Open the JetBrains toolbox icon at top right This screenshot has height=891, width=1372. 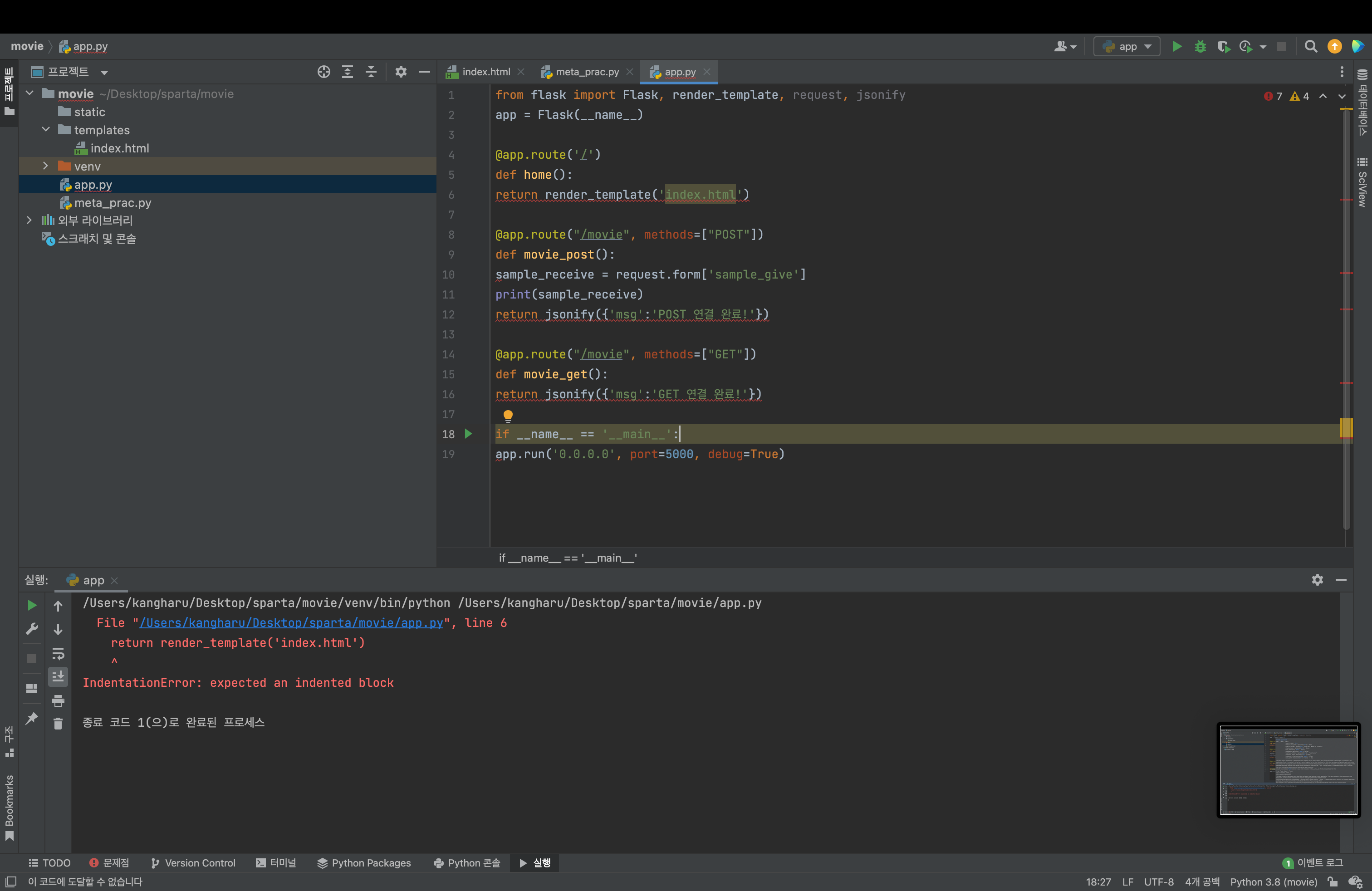(x=1357, y=47)
